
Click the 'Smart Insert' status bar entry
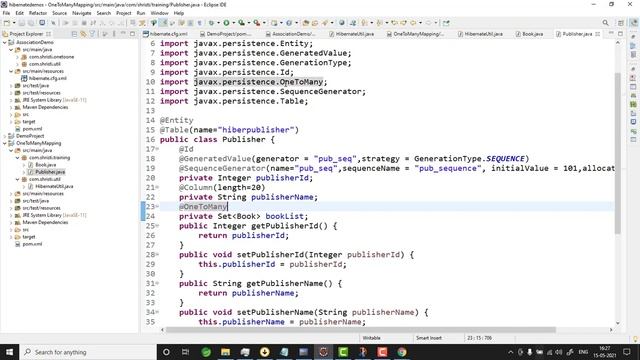coord(429,338)
